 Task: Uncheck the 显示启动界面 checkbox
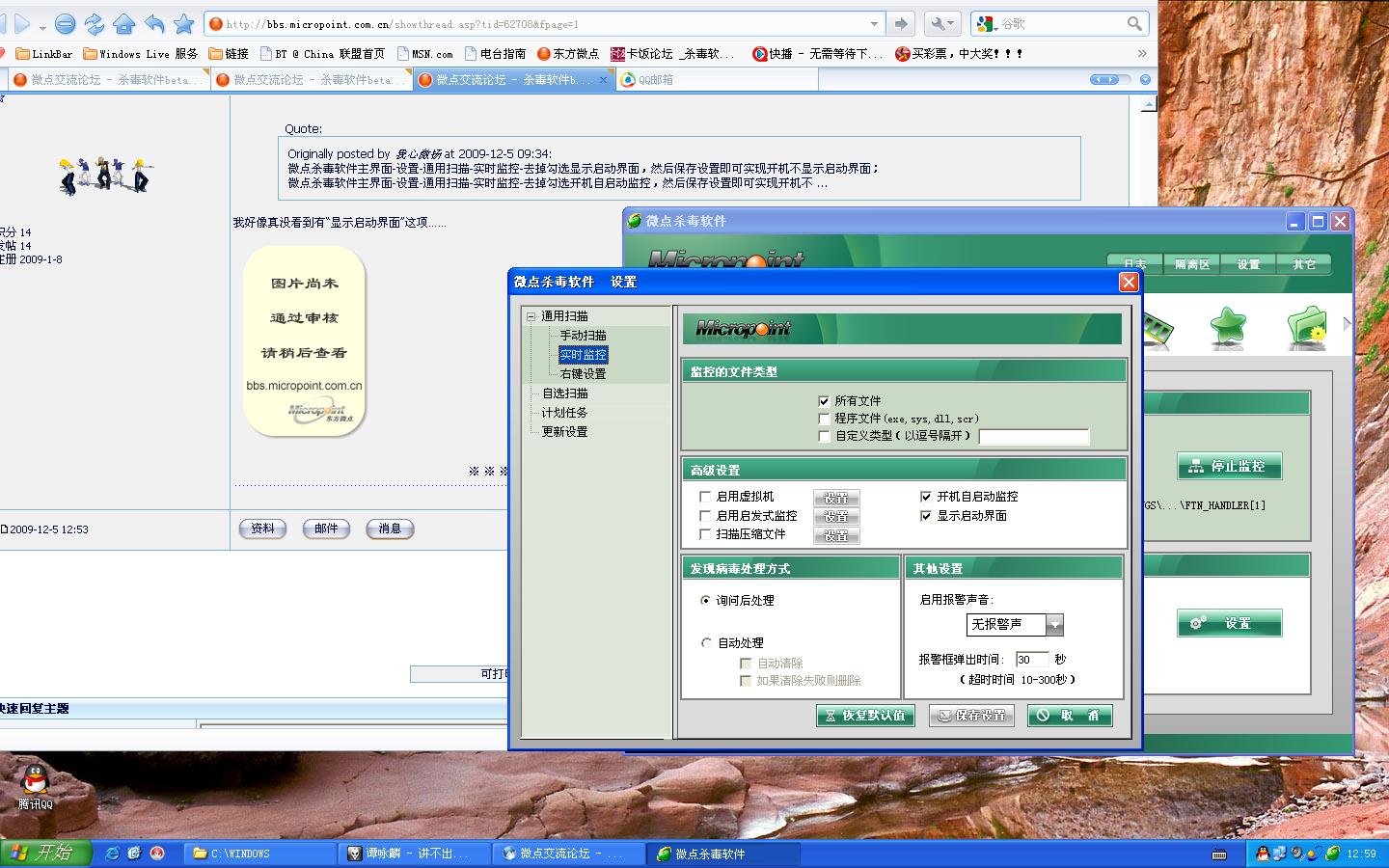pyautogui.click(x=926, y=516)
